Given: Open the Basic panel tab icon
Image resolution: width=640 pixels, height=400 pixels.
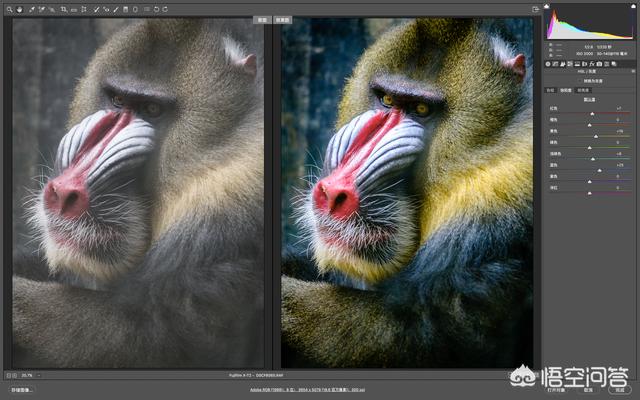Looking at the screenshot, I should point(548,64).
